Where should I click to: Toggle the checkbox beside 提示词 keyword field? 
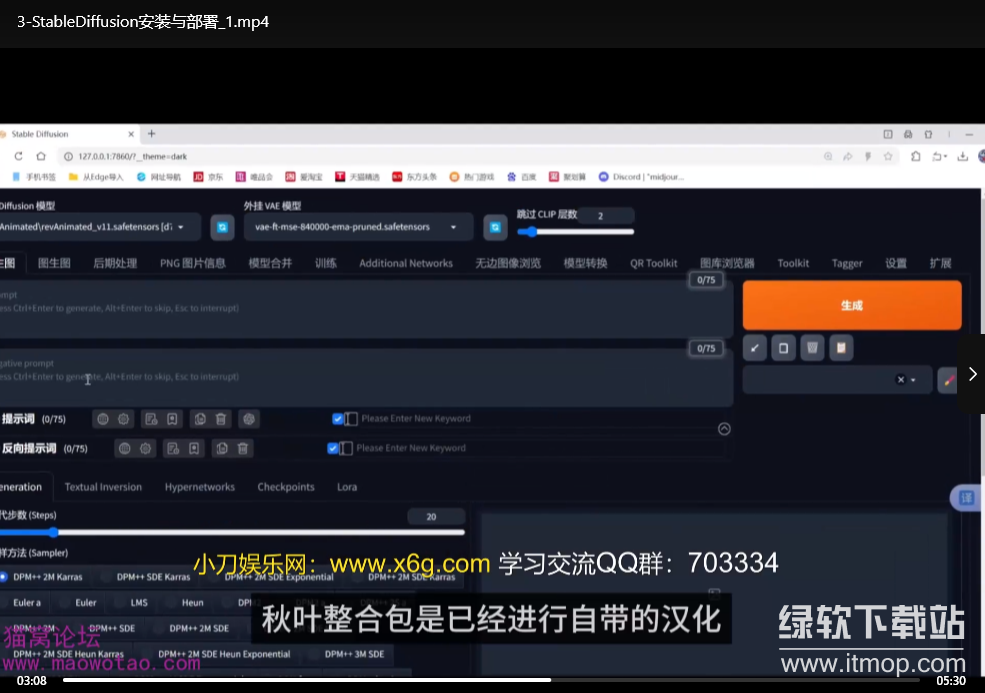click(x=338, y=419)
